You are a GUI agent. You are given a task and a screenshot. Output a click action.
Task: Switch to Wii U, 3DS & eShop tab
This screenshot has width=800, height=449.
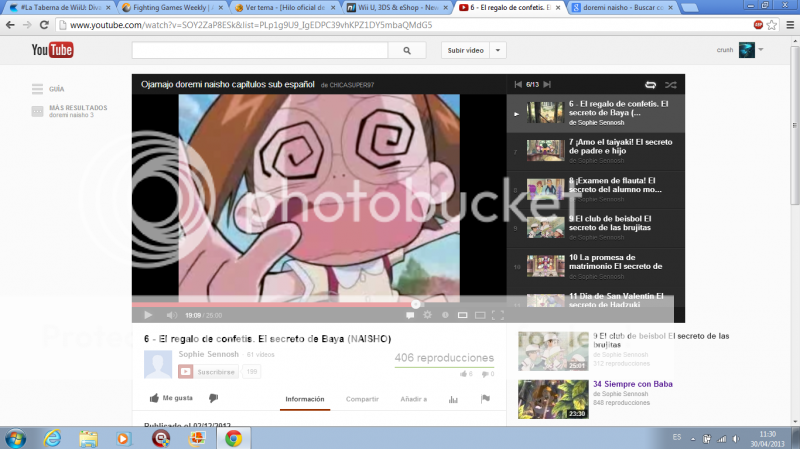397,8
